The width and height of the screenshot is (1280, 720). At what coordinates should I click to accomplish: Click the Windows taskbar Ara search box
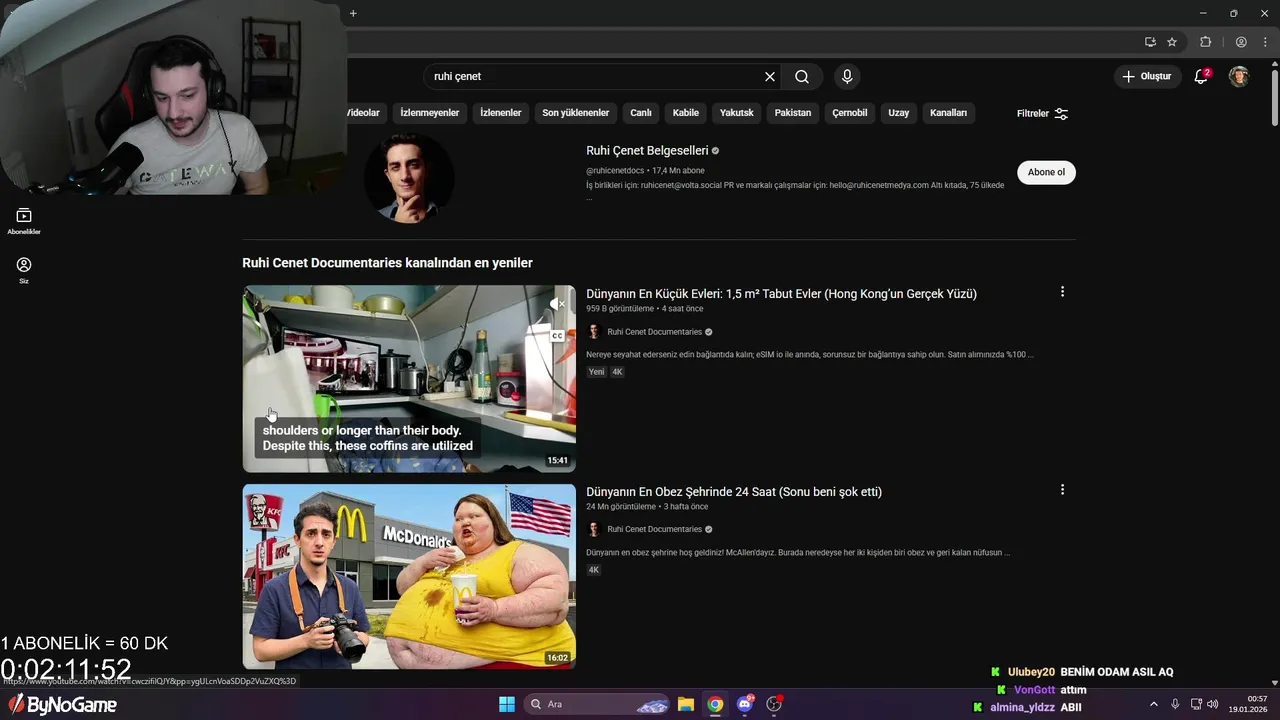[x=598, y=704]
